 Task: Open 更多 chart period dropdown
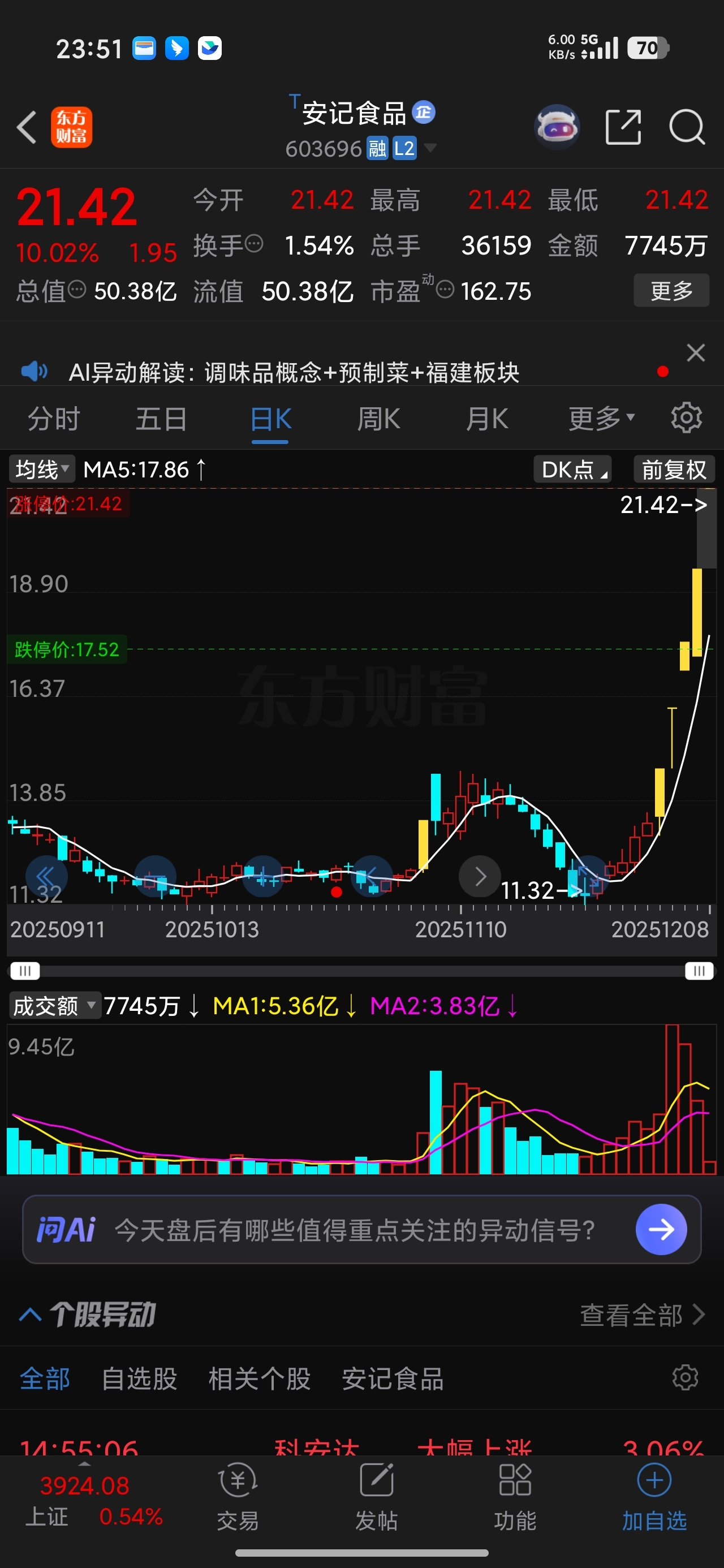coord(602,419)
